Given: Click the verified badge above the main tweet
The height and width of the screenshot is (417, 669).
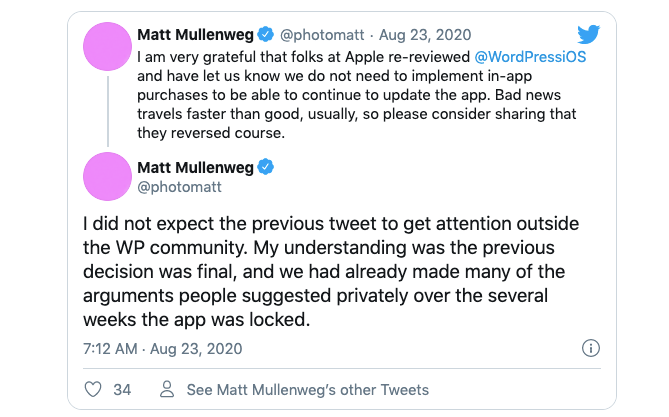Looking at the screenshot, I should [268, 167].
